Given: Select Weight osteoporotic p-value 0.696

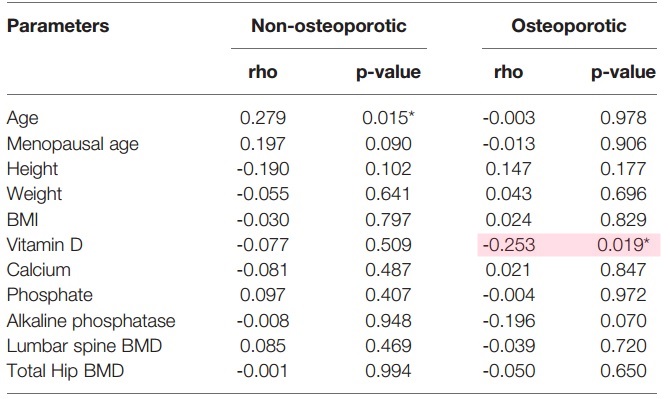Looking at the screenshot, I should coord(623,194).
